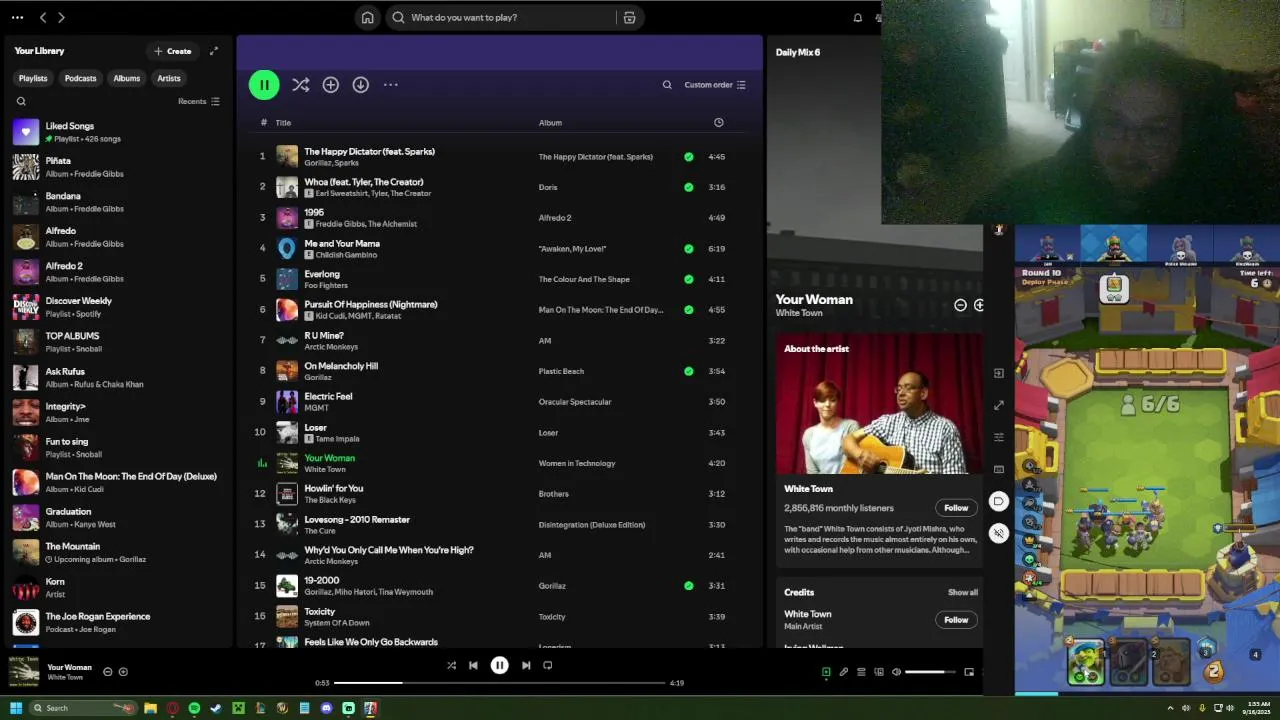Open the notifications bell

point(857,17)
